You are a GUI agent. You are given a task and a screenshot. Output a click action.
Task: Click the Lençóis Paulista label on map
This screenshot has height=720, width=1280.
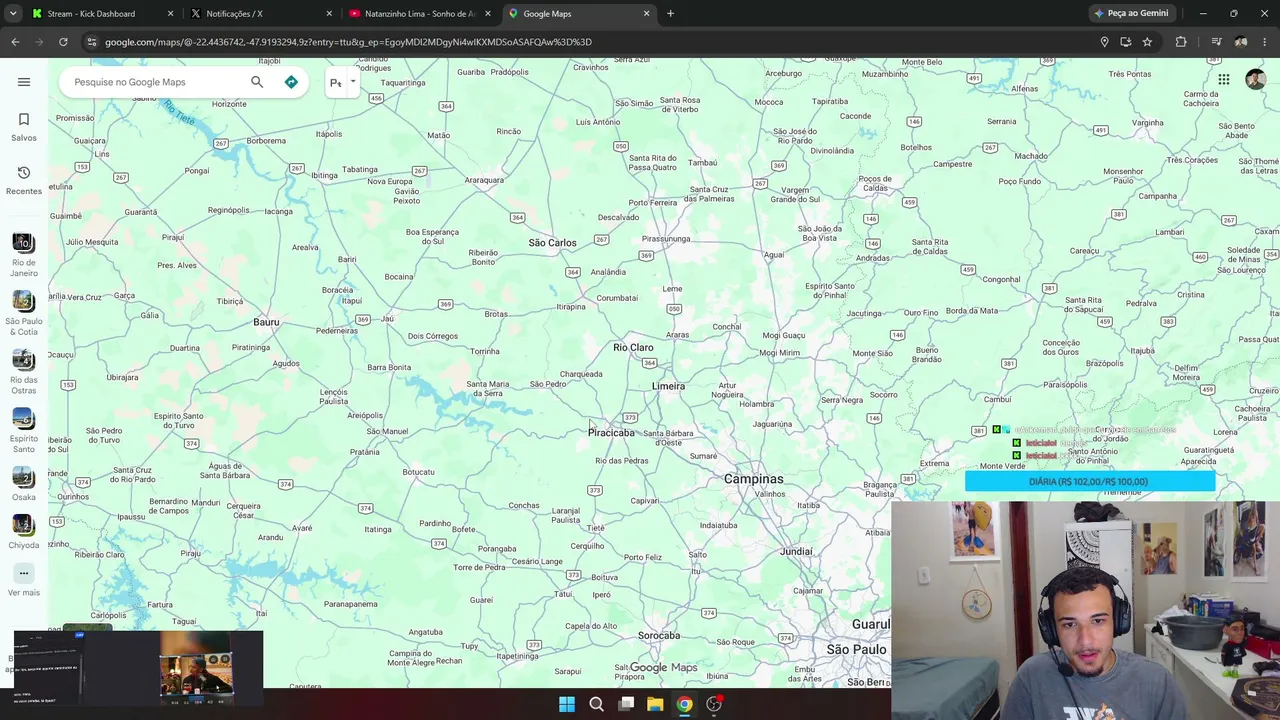pyautogui.click(x=334, y=397)
